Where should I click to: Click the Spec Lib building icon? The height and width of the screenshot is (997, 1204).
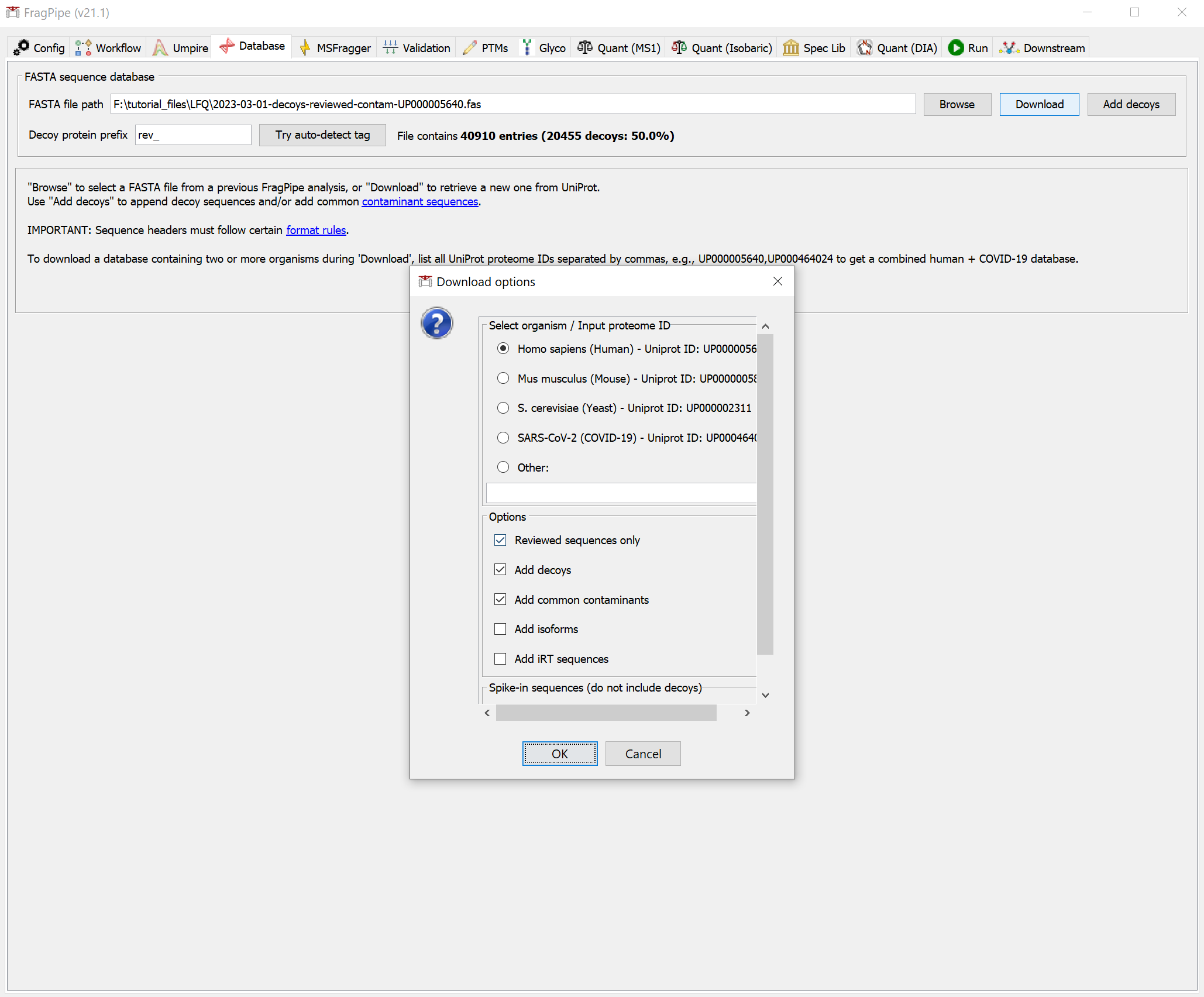790,47
